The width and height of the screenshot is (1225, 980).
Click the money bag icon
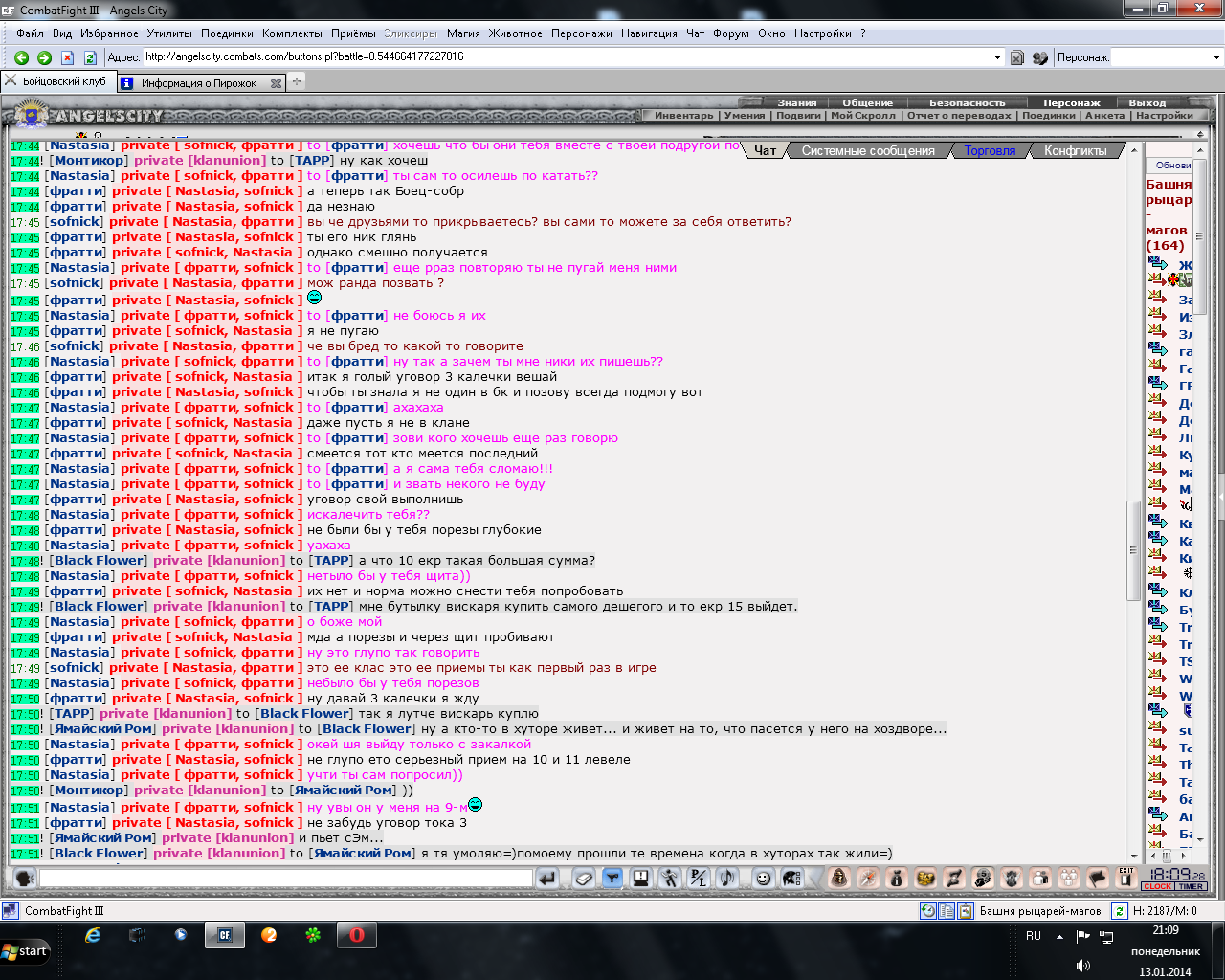click(x=897, y=878)
